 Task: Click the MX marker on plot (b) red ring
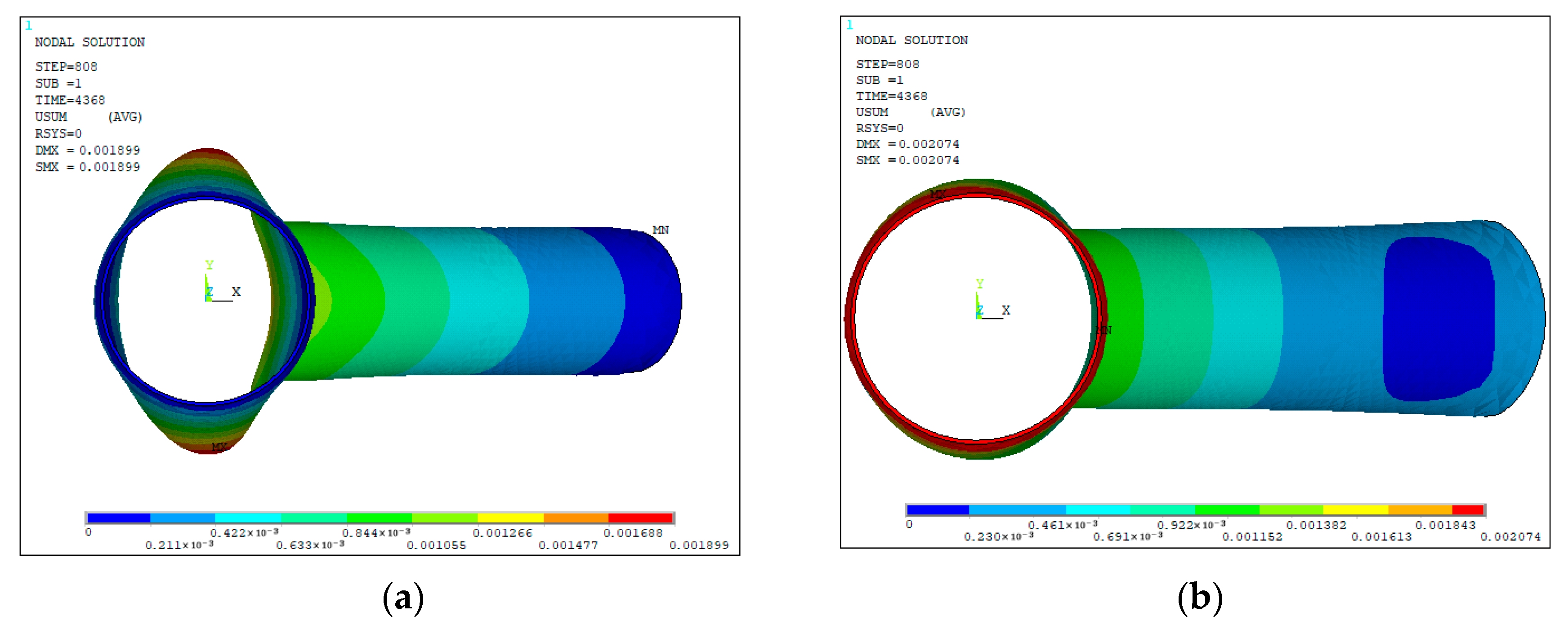(x=938, y=194)
